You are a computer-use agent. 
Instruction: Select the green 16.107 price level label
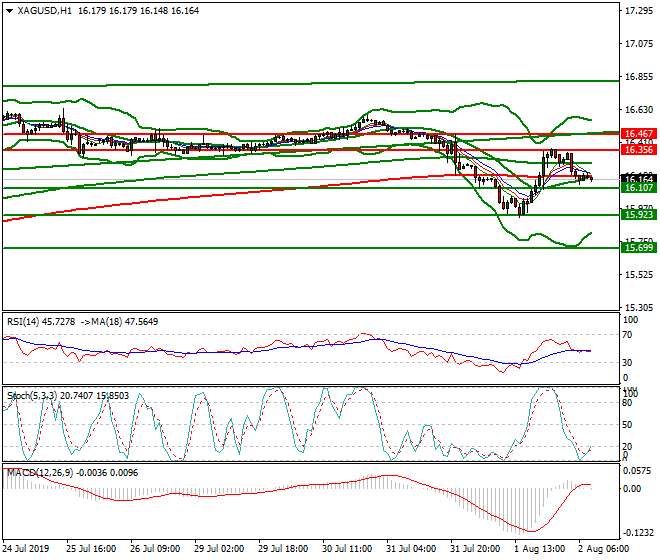coord(639,188)
